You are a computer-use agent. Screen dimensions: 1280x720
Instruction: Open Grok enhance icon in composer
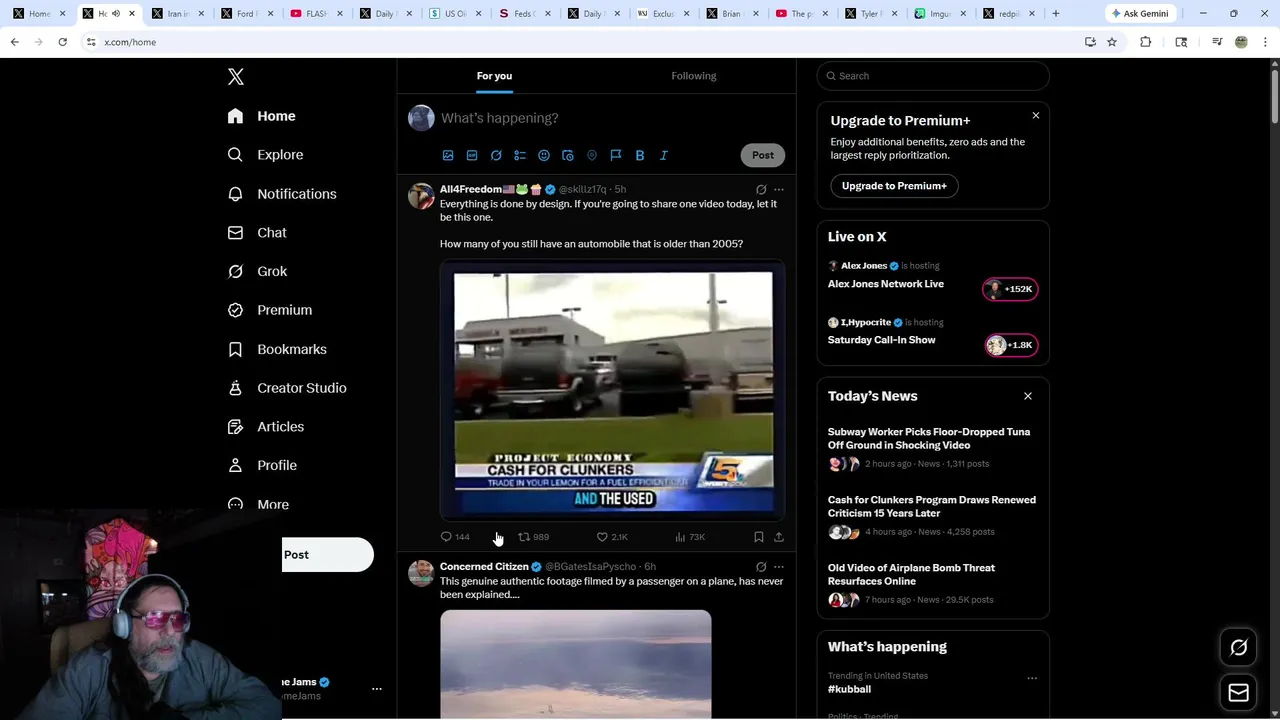click(x=496, y=155)
